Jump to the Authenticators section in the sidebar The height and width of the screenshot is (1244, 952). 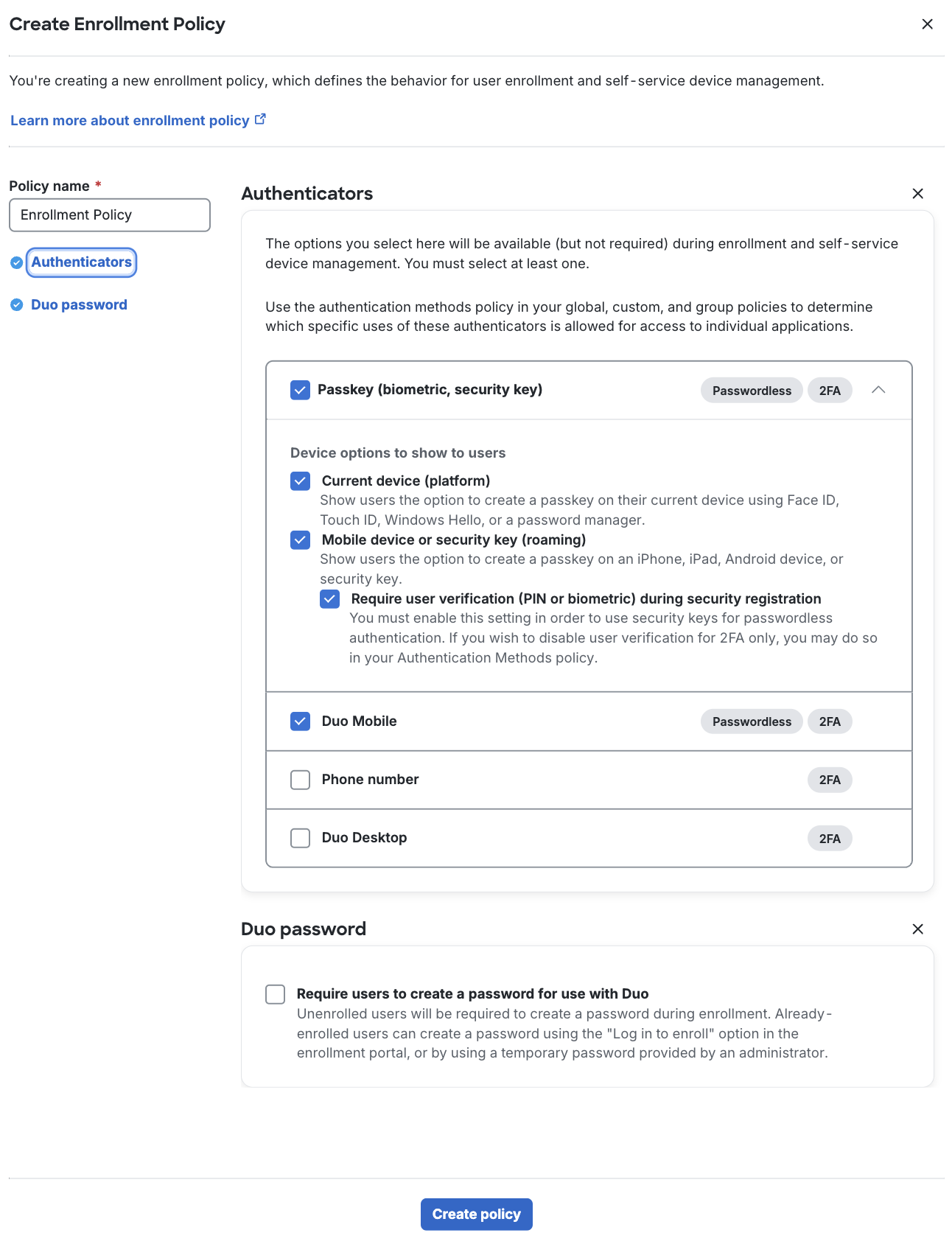[82, 262]
